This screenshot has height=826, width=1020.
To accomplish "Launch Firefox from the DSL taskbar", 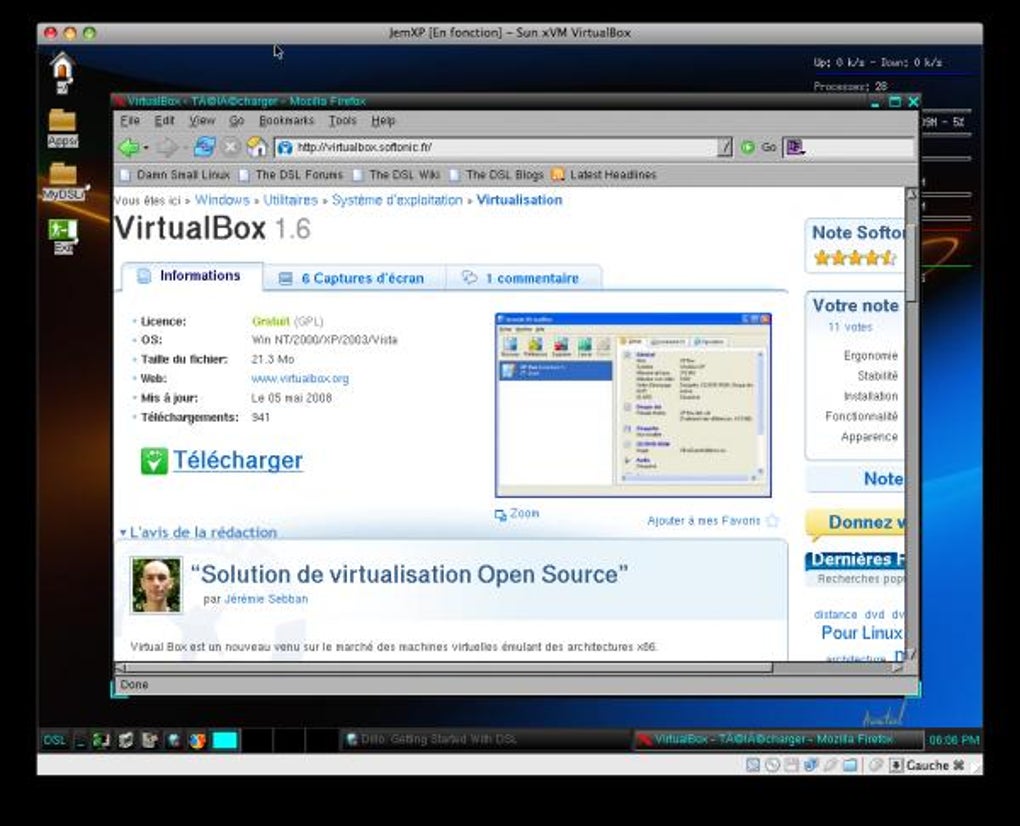I will pos(197,740).
